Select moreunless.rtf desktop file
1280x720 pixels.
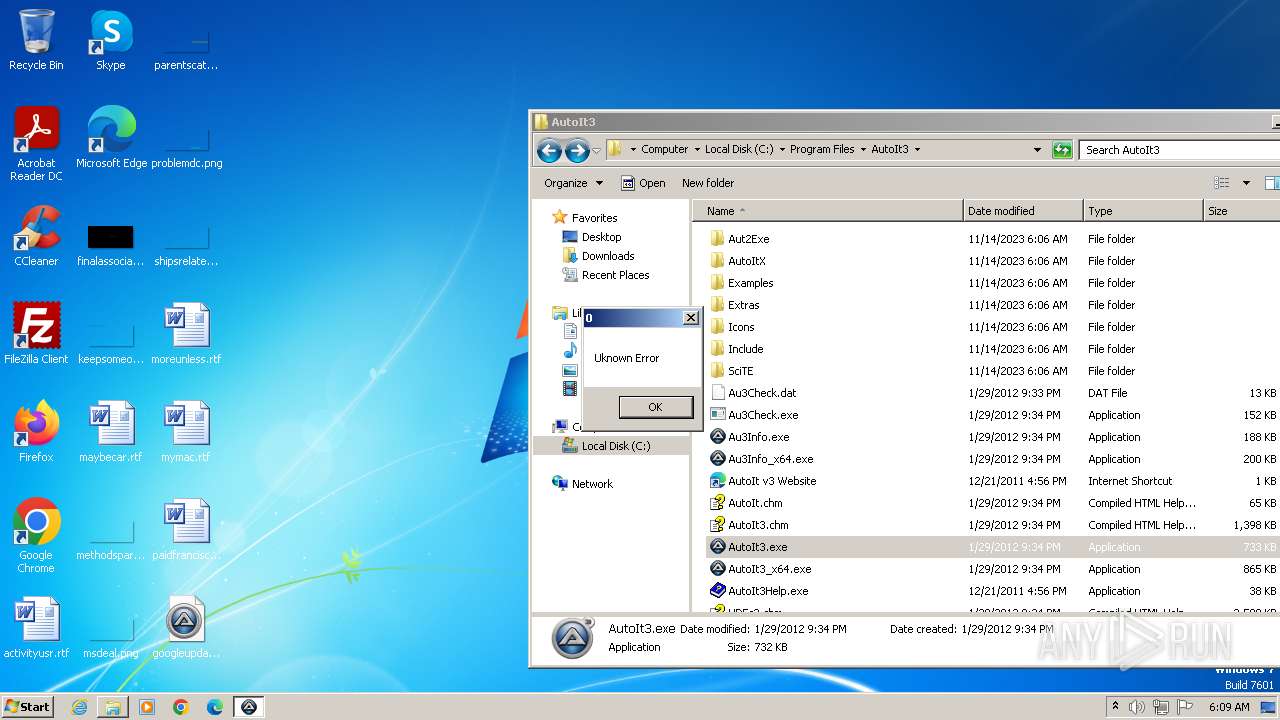pyautogui.click(x=186, y=334)
